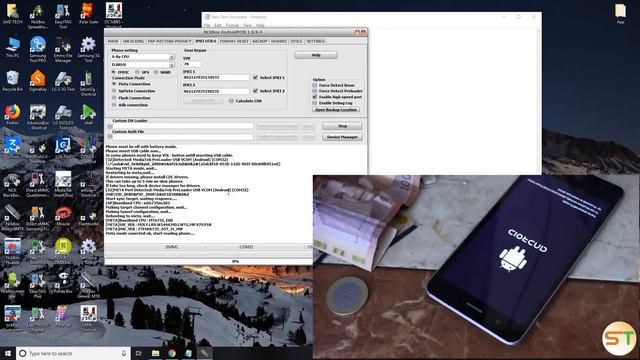Open the App folder on the desktop
Screen dimensions: 640x360
tap(620, 13)
